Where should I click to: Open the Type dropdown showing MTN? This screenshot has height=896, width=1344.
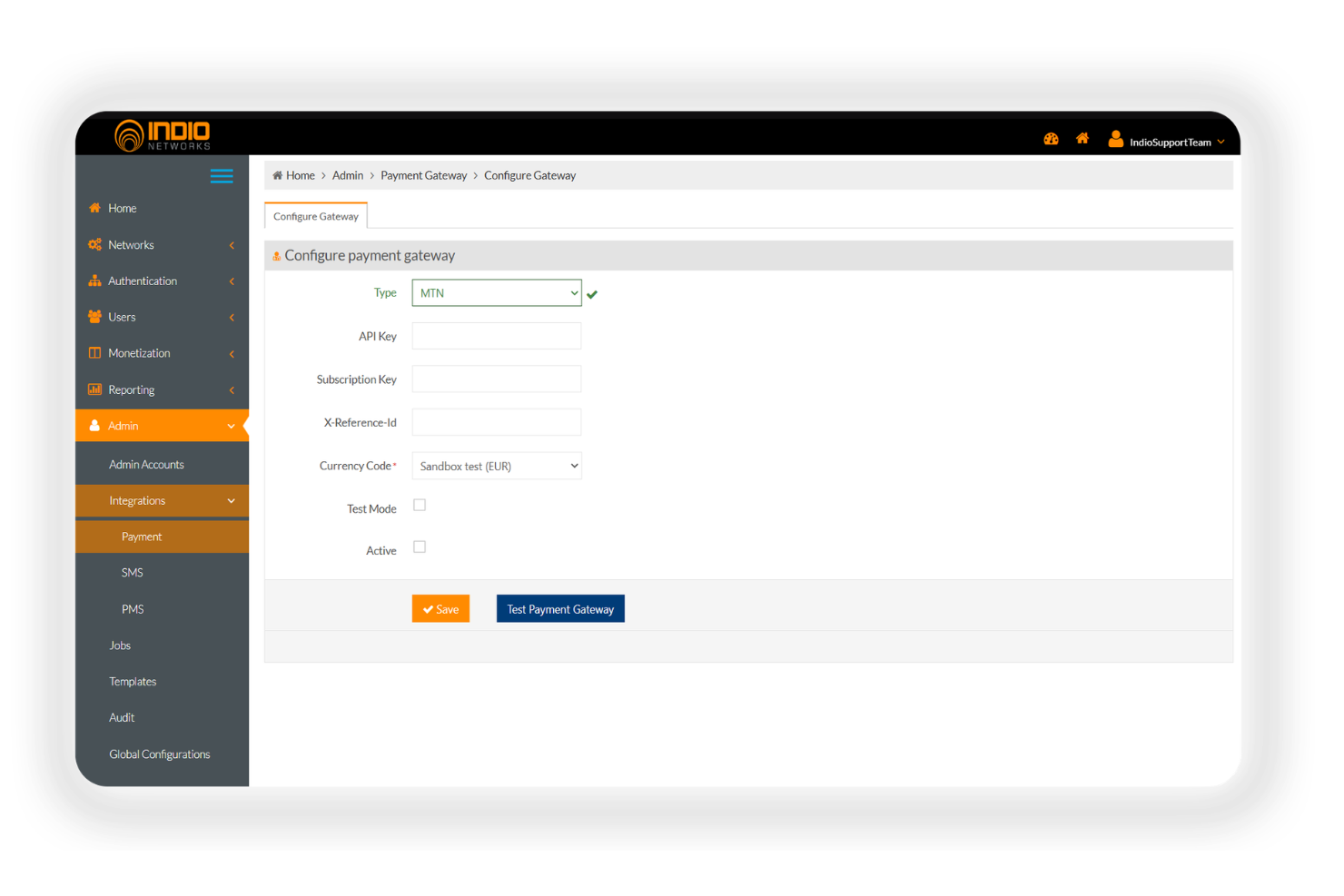coord(496,292)
